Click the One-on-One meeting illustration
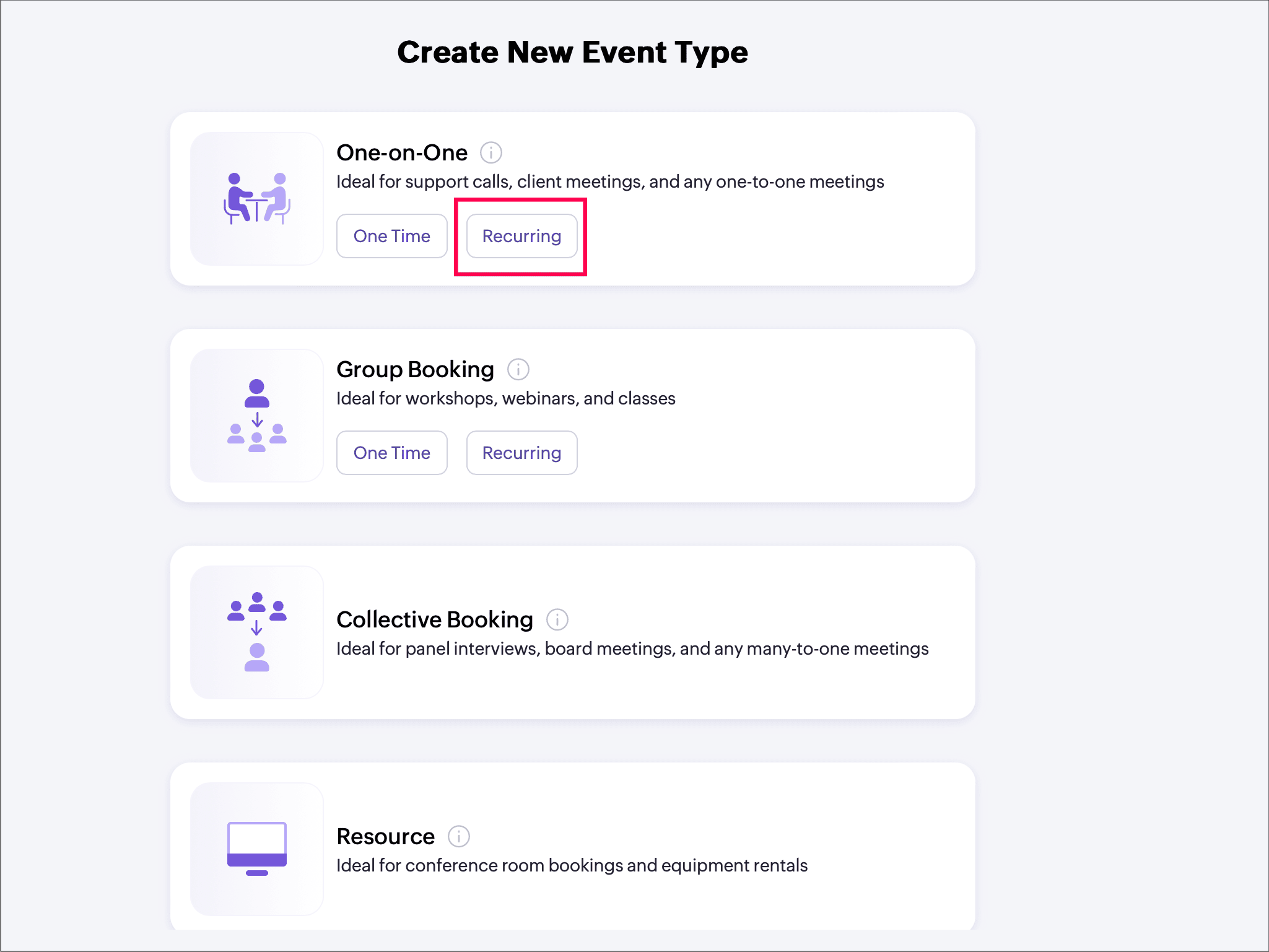 tap(257, 199)
